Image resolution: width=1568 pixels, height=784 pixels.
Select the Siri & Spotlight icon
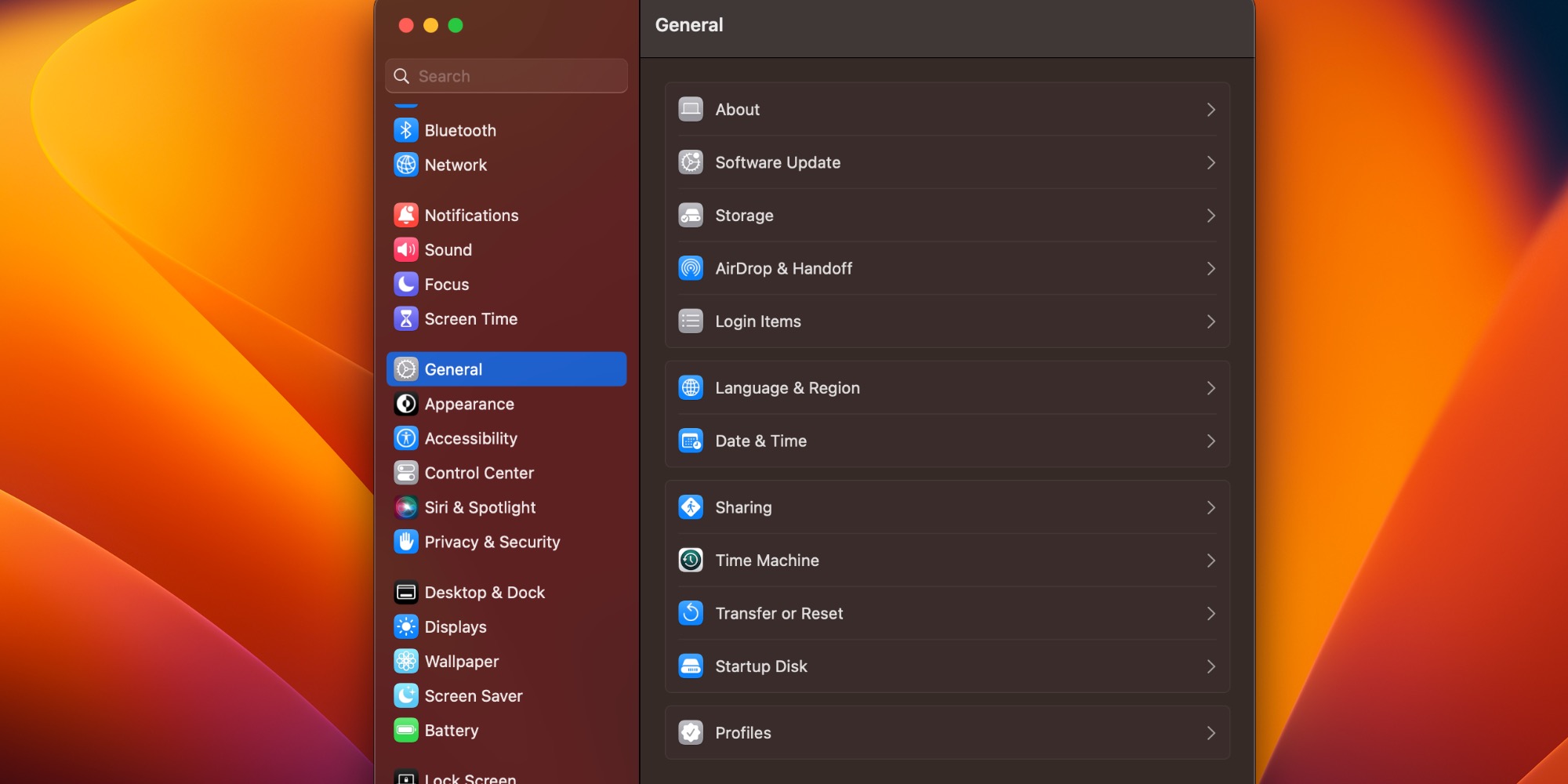(405, 507)
